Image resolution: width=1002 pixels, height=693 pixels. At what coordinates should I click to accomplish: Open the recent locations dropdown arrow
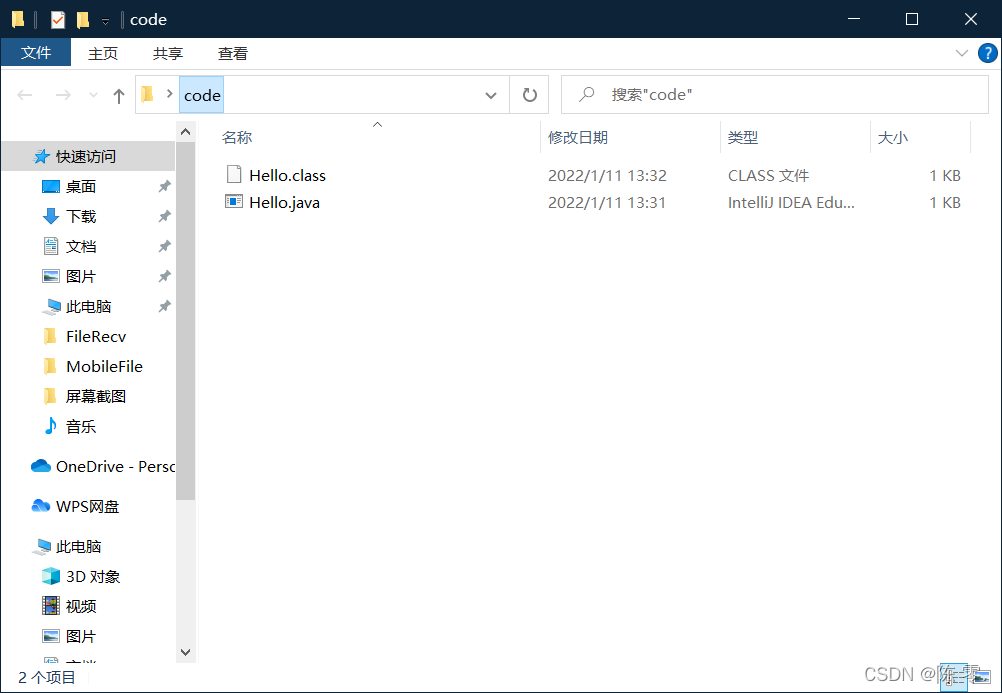(x=93, y=95)
